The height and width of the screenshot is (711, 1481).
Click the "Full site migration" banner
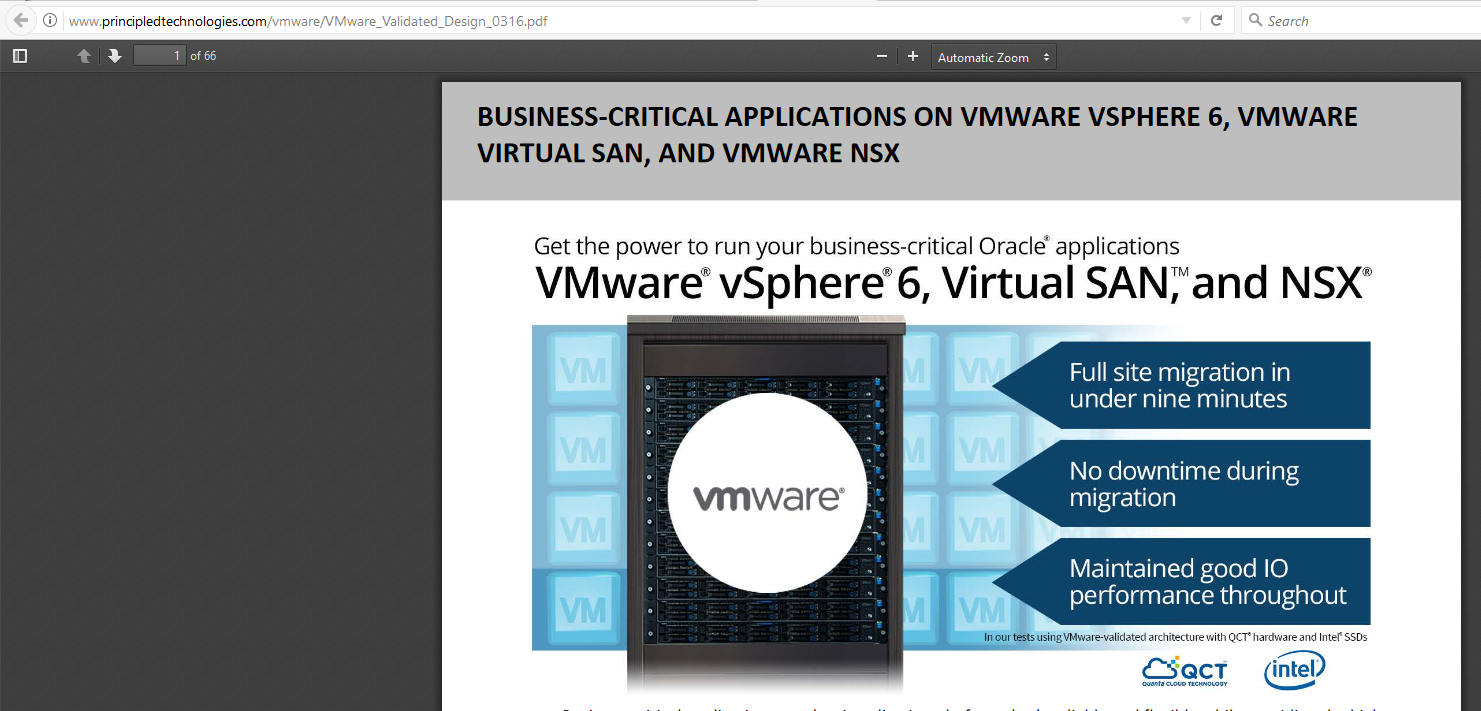pos(1190,385)
